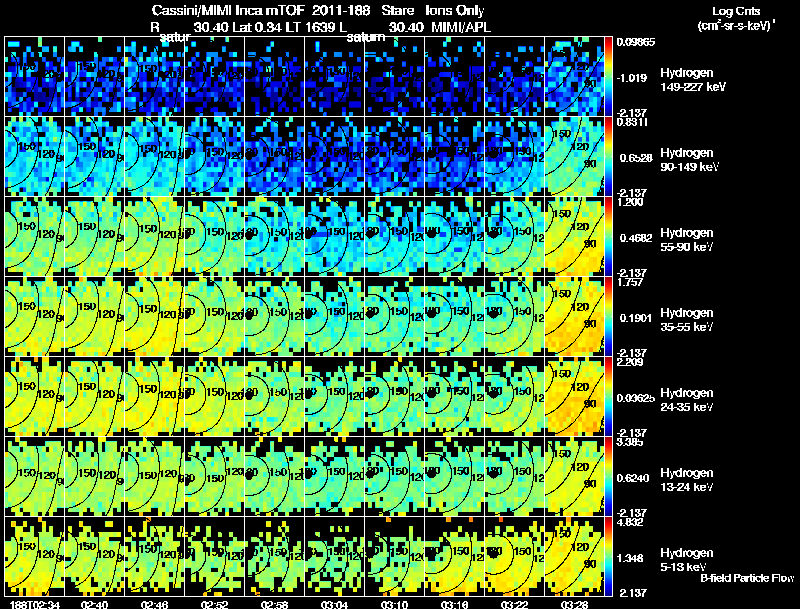Click the 02:40 time axis label
The width and height of the screenshot is (800, 609).
(94, 604)
